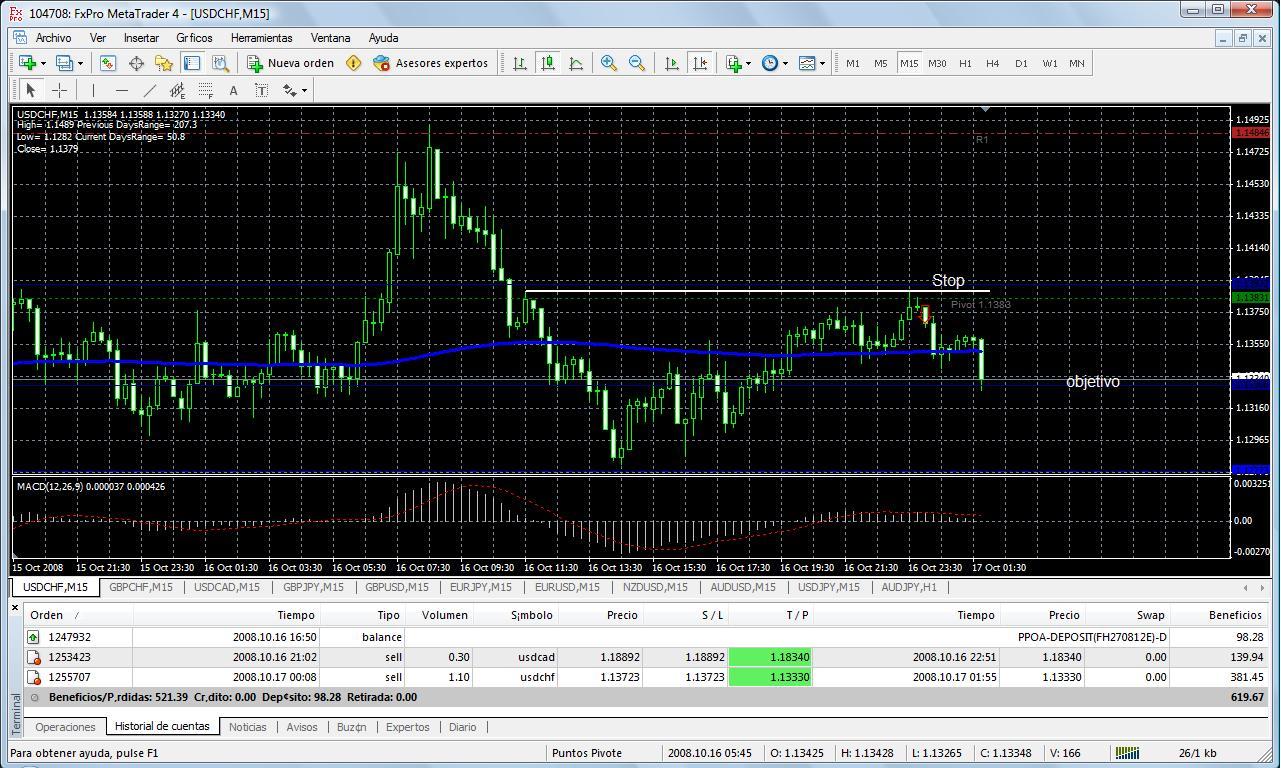The height and width of the screenshot is (768, 1281).
Task: Open the Insertar menu
Action: point(141,38)
